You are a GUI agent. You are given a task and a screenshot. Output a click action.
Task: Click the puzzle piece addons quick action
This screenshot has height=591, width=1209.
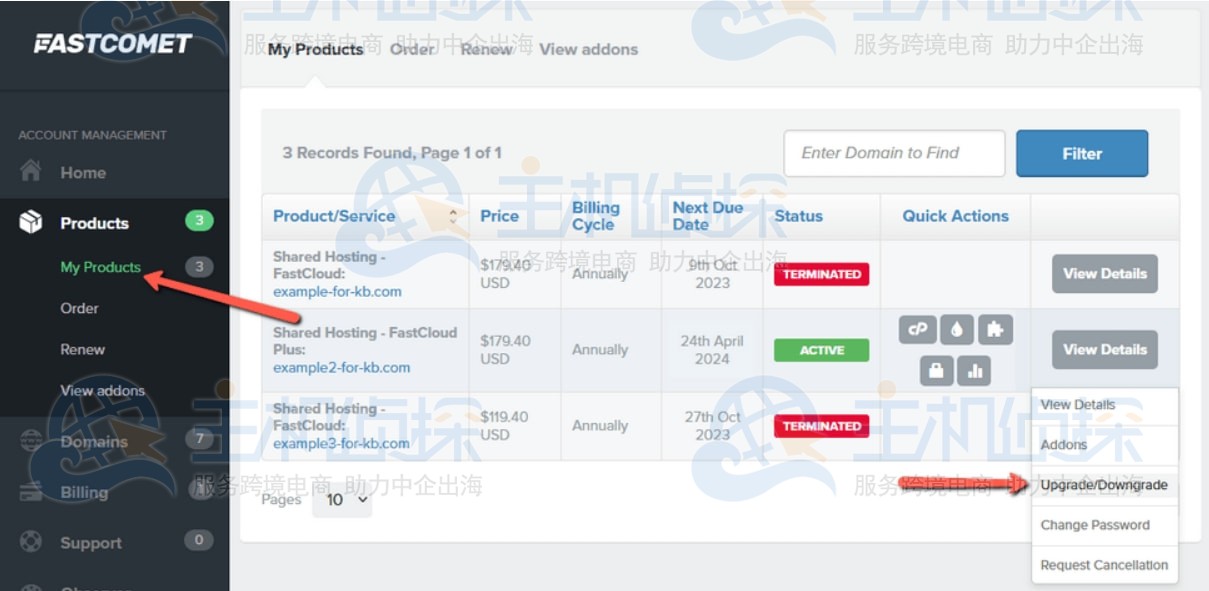tap(996, 330)
